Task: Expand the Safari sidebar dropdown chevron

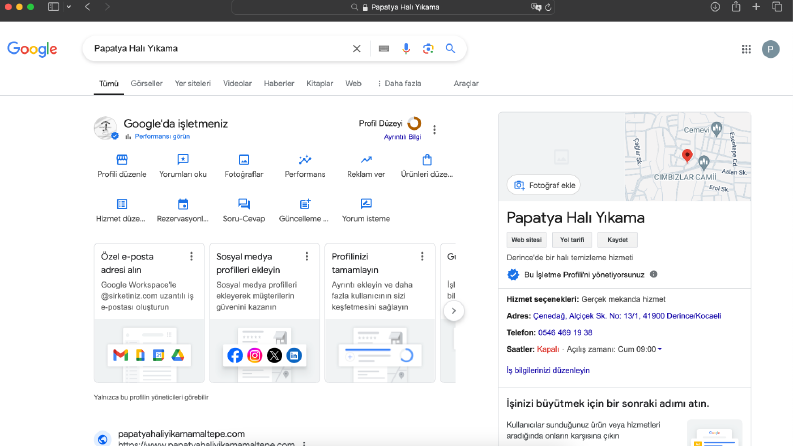Action: click(x=69, y=7)
